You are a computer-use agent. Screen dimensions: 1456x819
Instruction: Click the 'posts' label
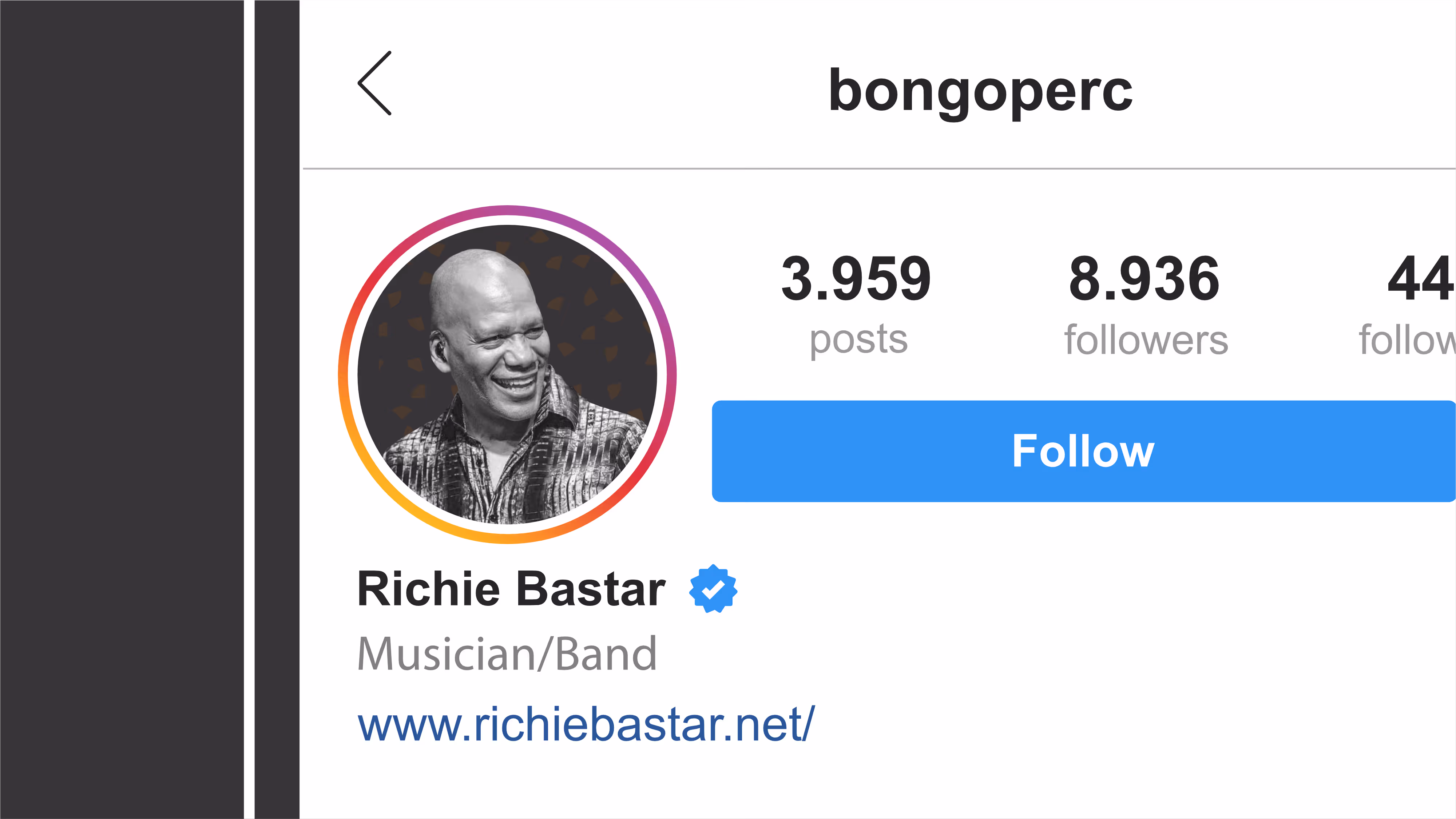(x=858, y=341)
